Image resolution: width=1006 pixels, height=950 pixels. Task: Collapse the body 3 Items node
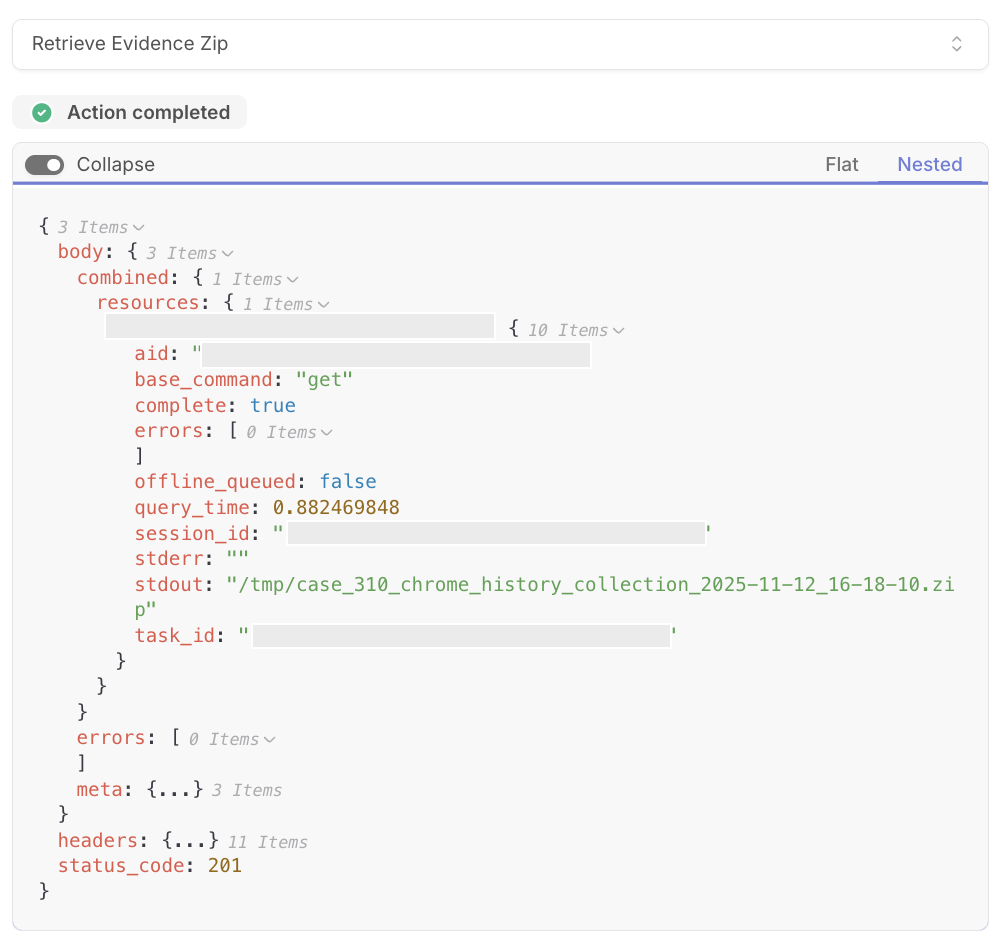point(227,253)
